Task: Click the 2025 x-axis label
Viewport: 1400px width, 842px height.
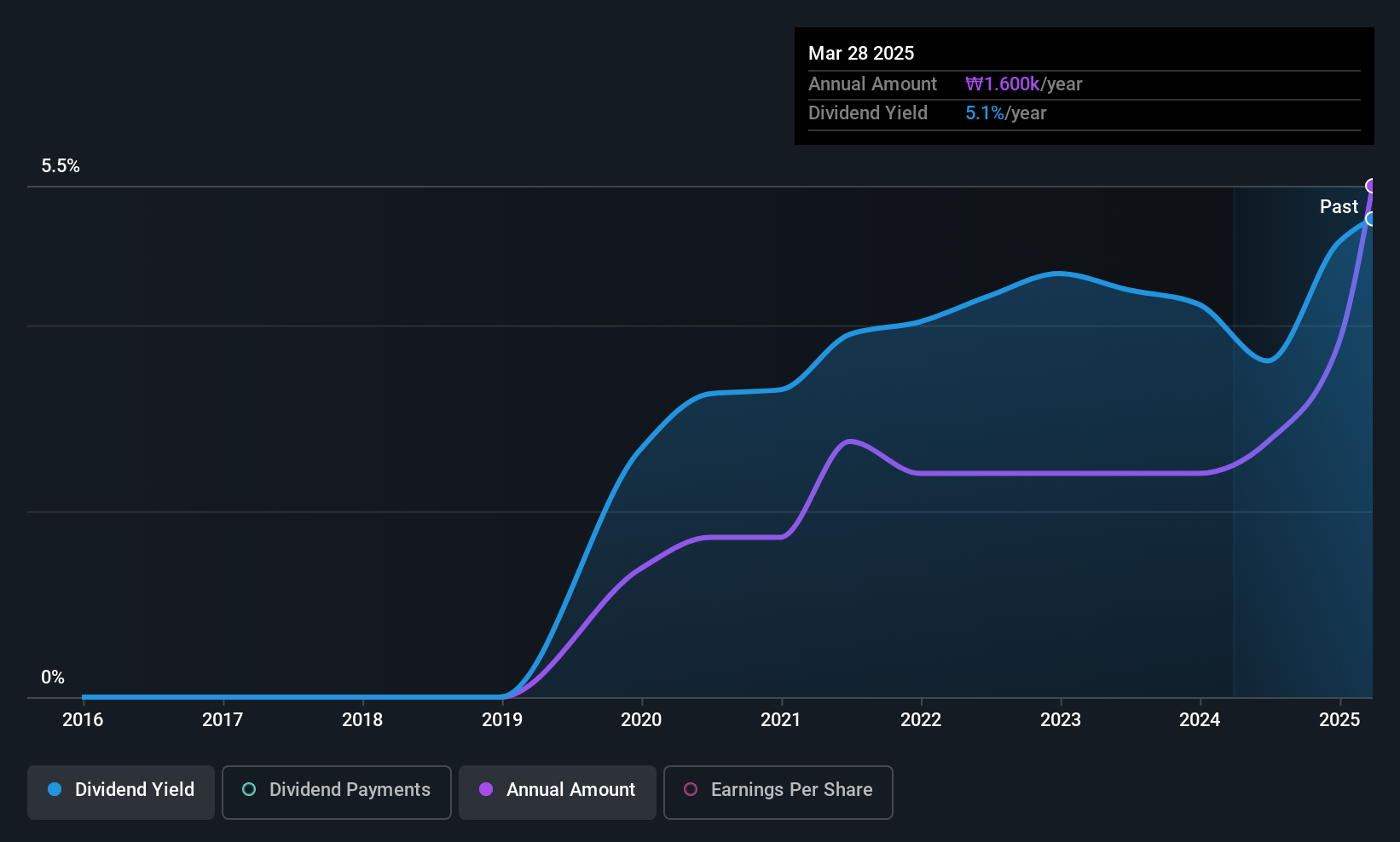Action: (1339, 719)
